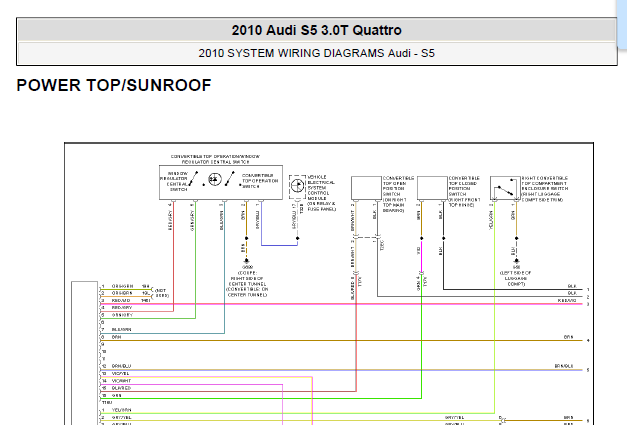This screenshot has height=425, width=627.
Task: Click the pin 14 'VIO/WHT' wire label
Action: click(x=121, y=381)
